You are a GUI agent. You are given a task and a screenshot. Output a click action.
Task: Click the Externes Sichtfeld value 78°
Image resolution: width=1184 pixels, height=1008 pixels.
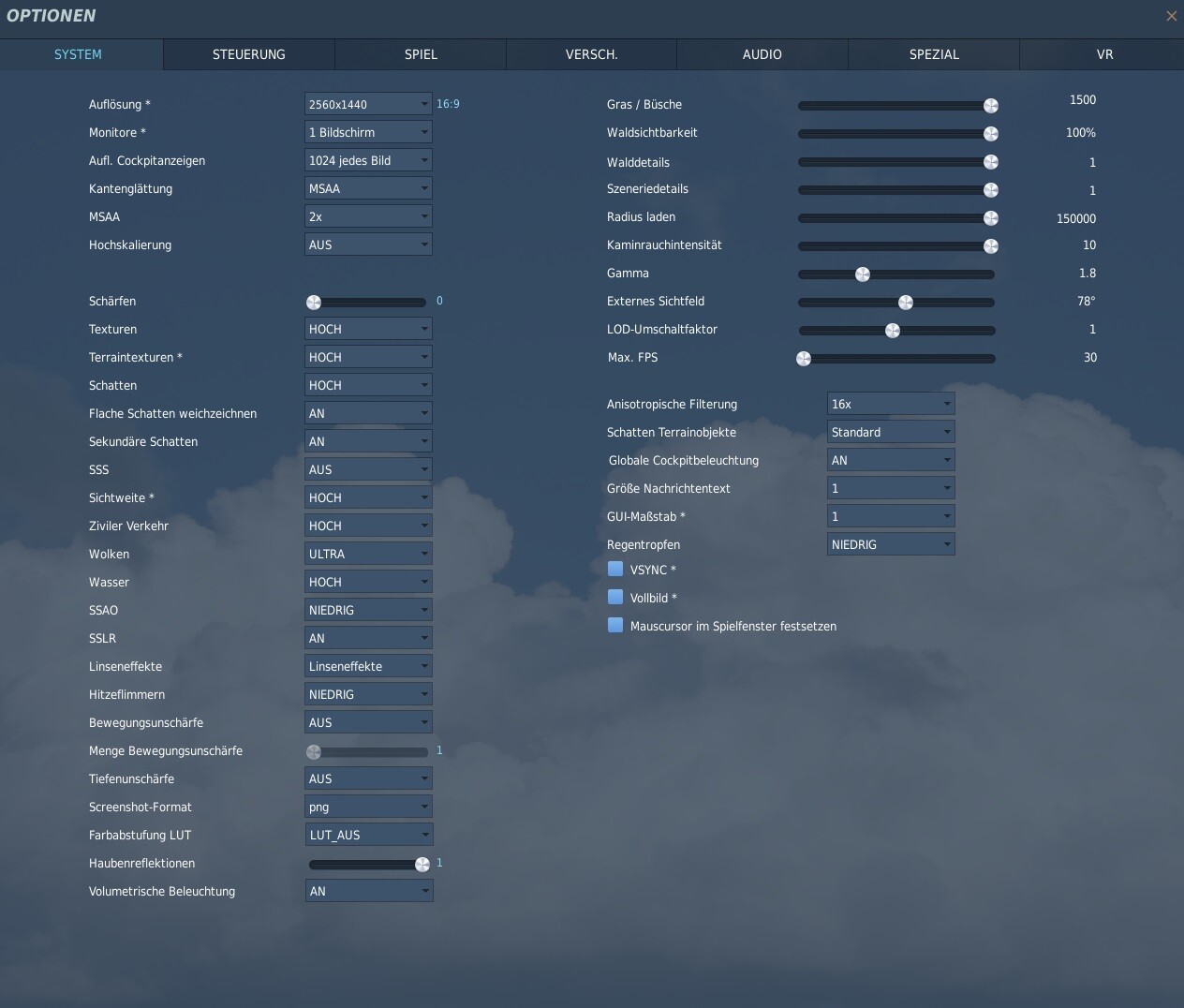(1087, 301)
